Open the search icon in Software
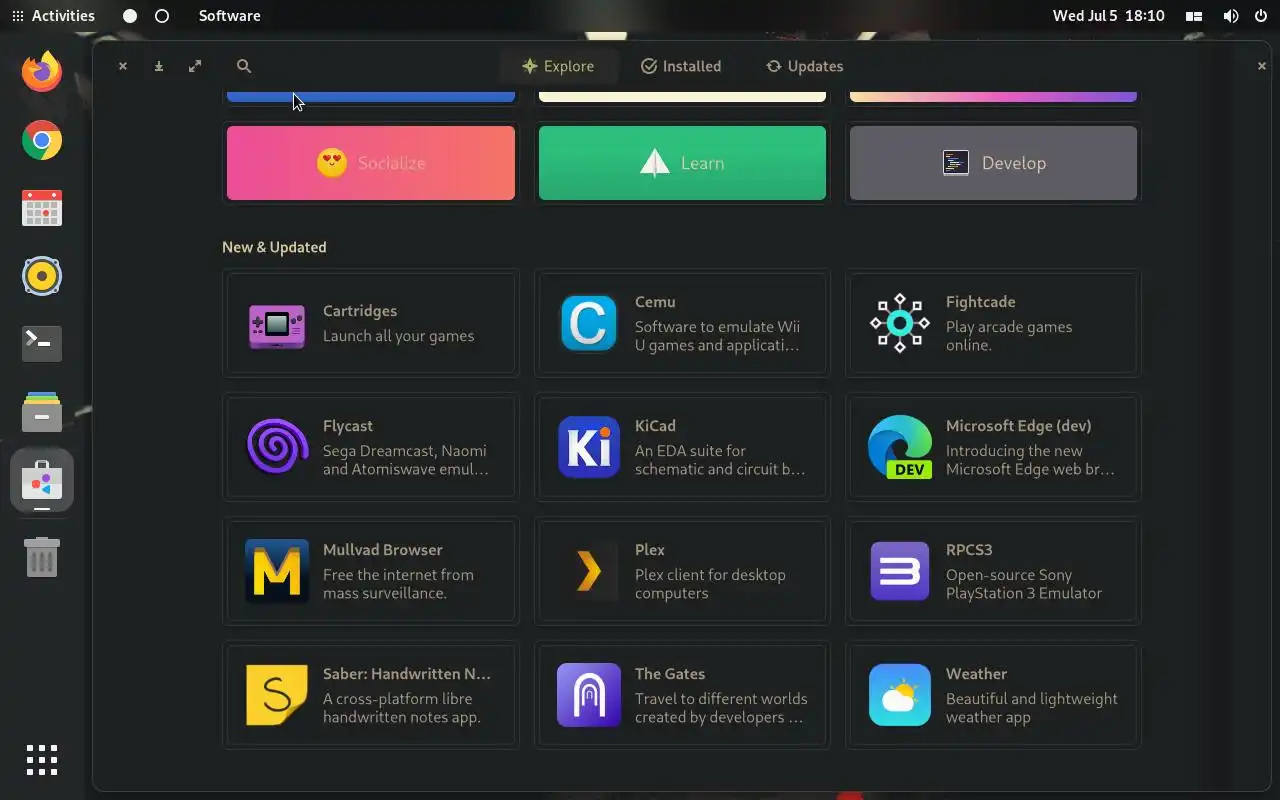The height and width of the screenshot is (800, 1280). [x=243, y=66]
